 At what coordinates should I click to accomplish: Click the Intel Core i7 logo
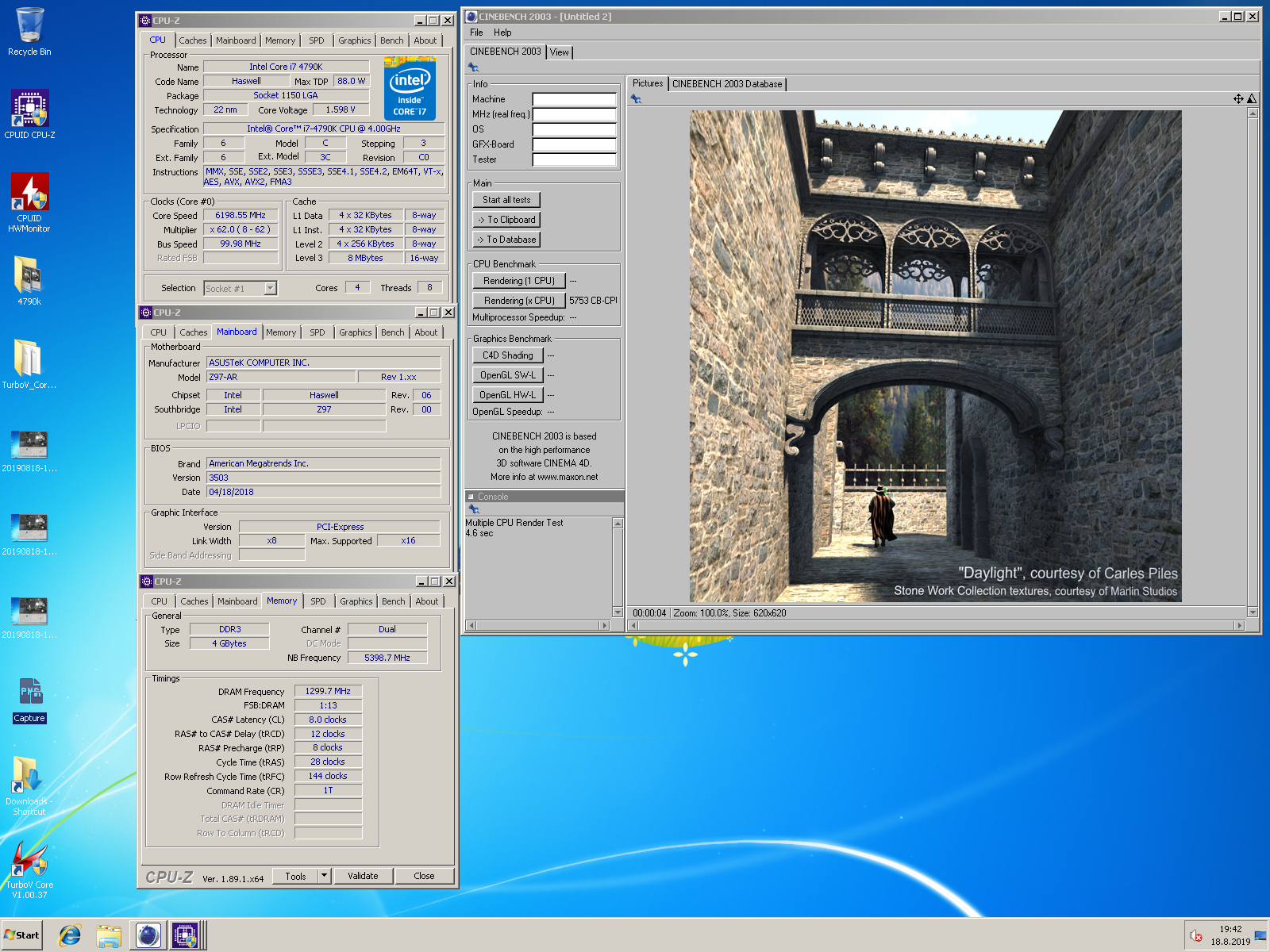[x=410, y=88]
